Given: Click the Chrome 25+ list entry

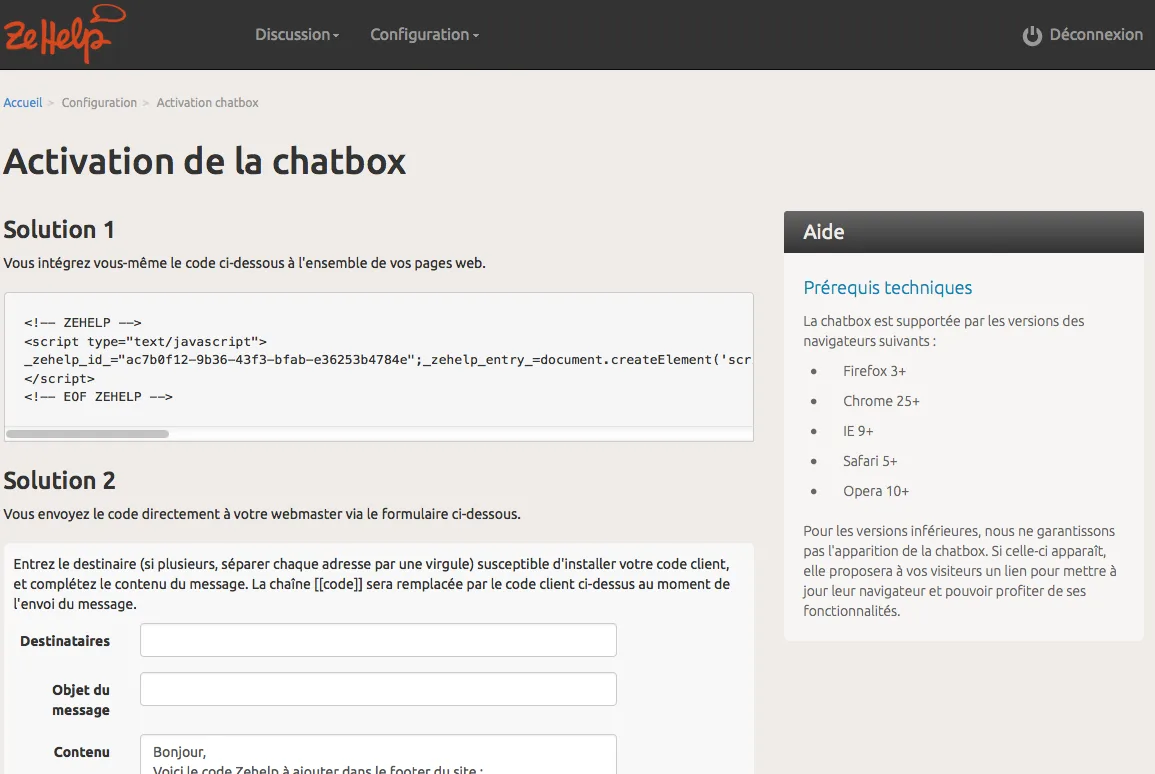Looking at the screenshot, I should 881,401.
